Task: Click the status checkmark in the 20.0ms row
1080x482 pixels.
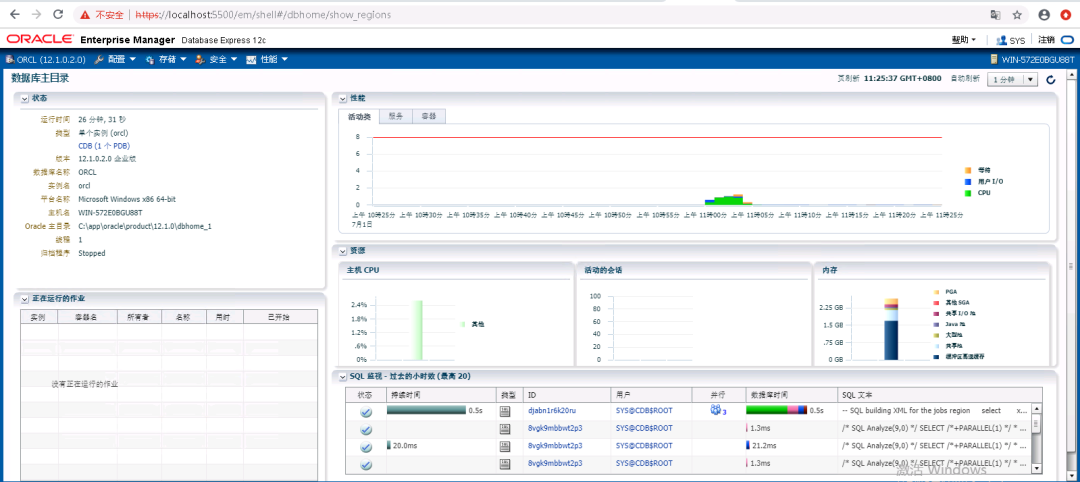Action: 366,447
